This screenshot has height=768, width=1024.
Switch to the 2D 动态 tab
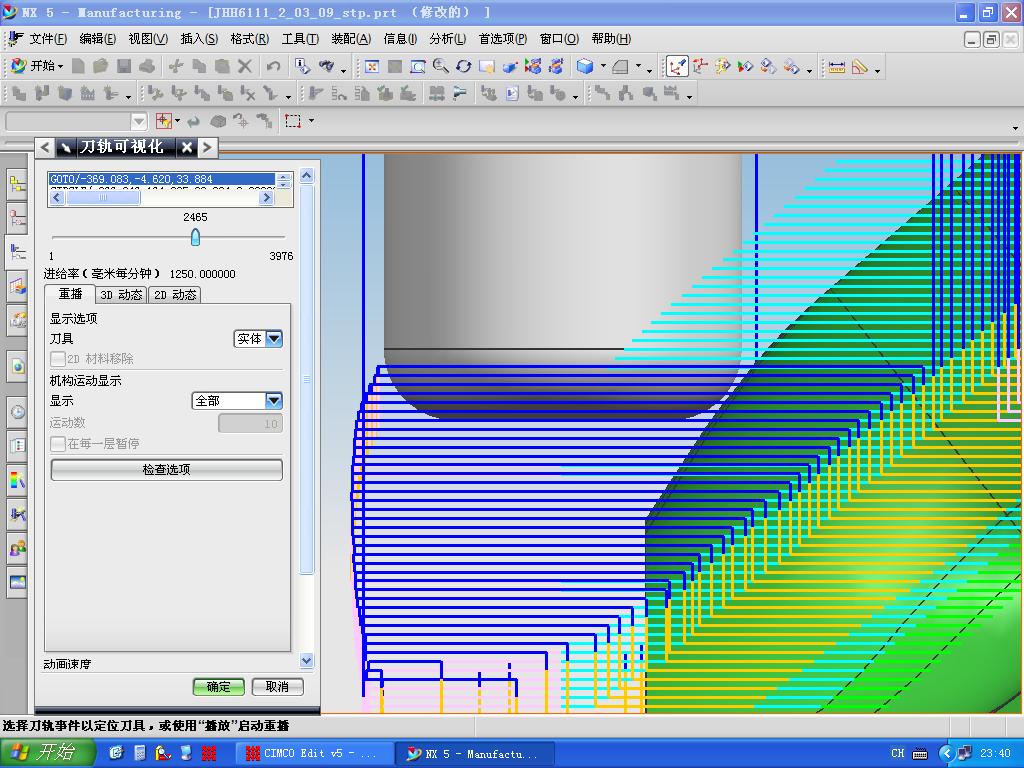175,295
